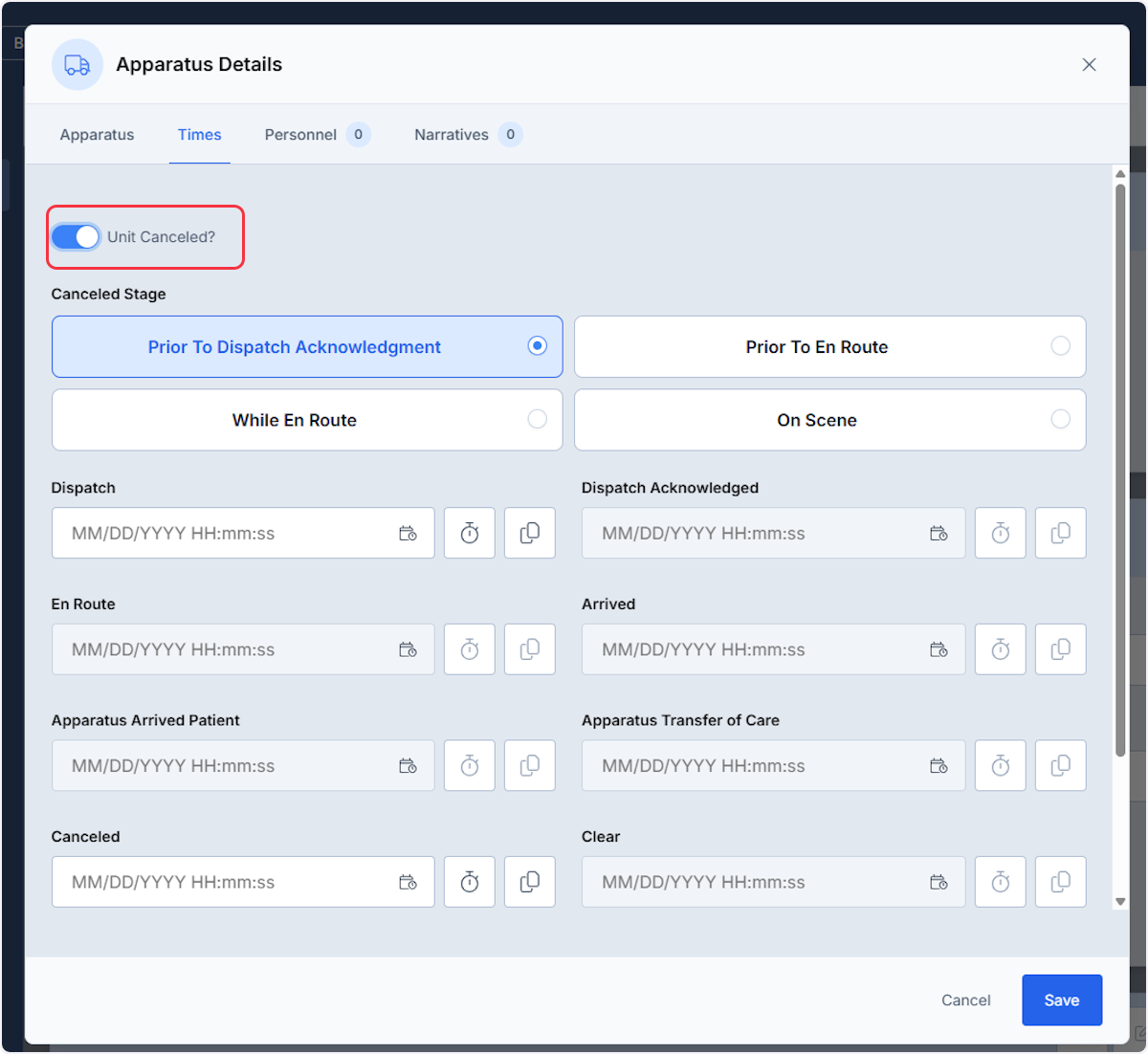Click Cancel to discard changes

point(966,1000)
